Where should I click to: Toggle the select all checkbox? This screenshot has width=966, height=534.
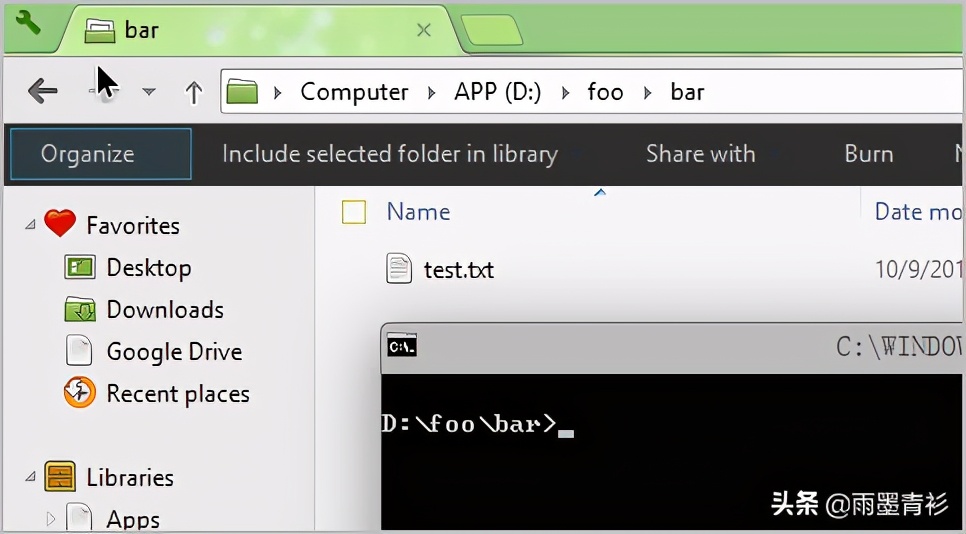click(x=354, y=212)
